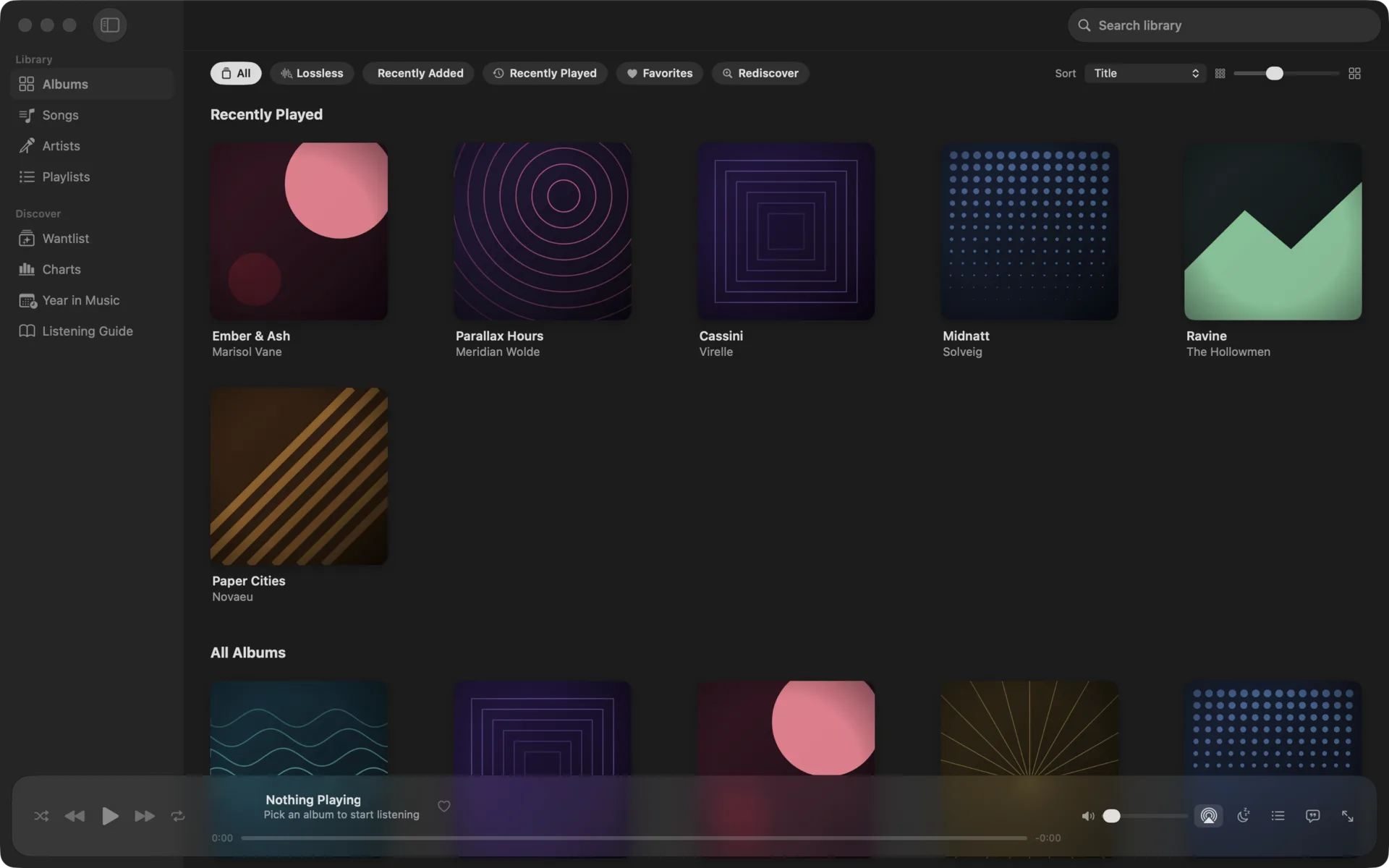Open Year in Music
This screenshot has width=1389, height=868.
coord(93,300)
